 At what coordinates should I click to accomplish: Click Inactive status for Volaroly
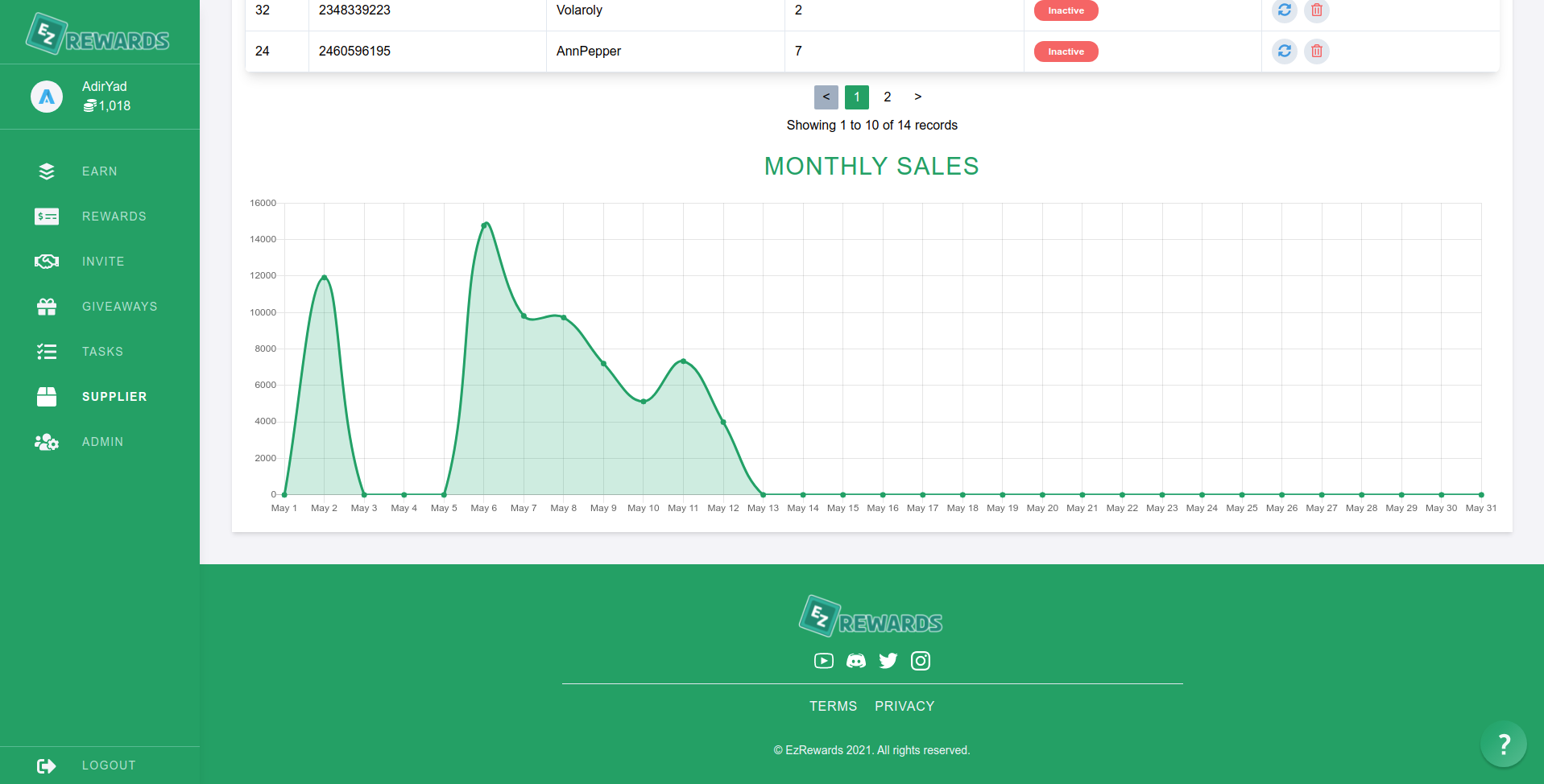click(x=1066, y=10)
